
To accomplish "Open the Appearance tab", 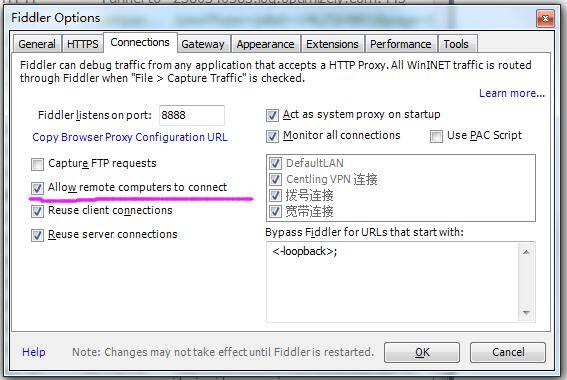I will [265, 44].
